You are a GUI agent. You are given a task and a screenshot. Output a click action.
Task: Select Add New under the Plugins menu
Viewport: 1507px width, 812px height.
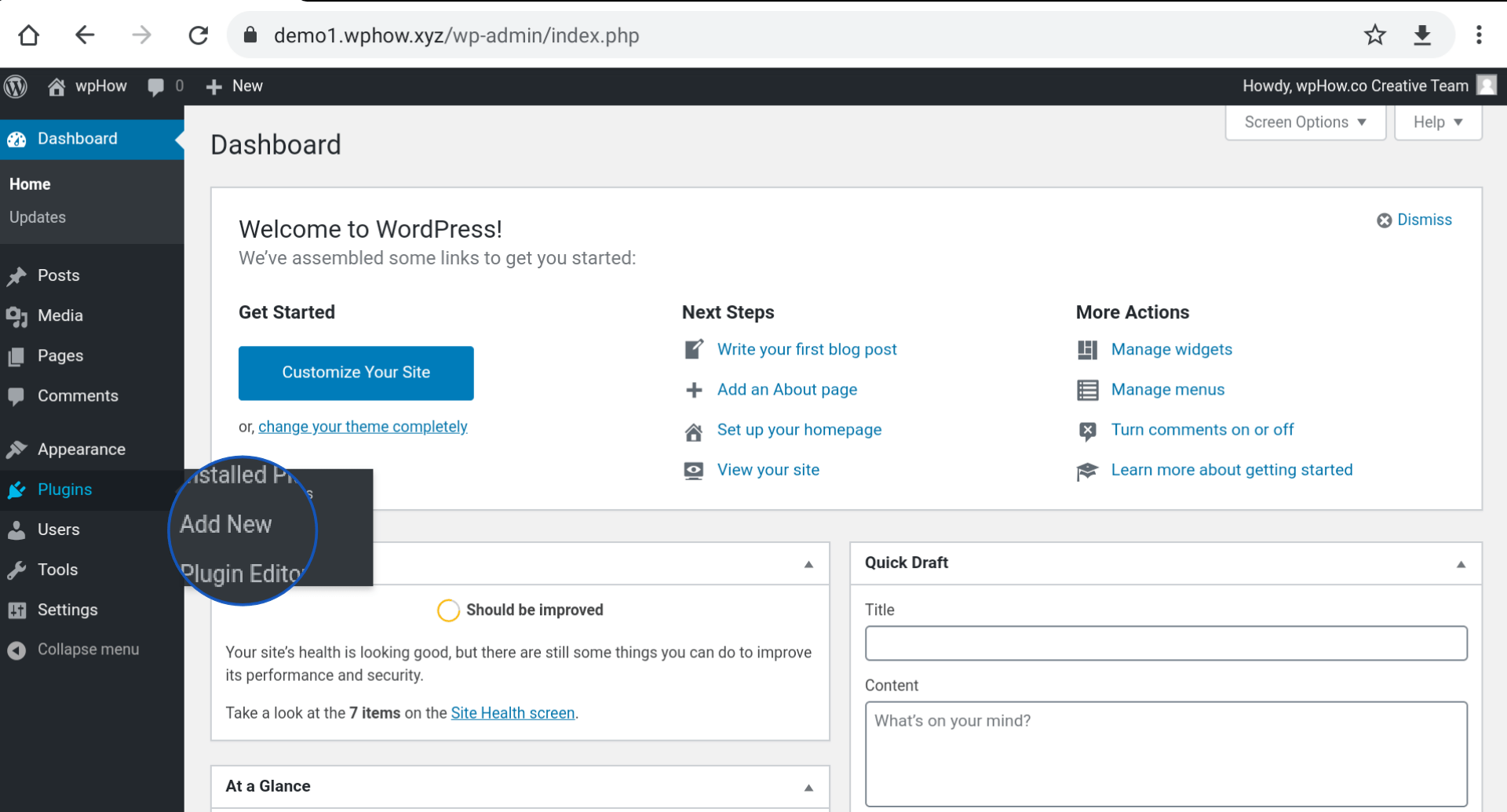tap(227, 523)
